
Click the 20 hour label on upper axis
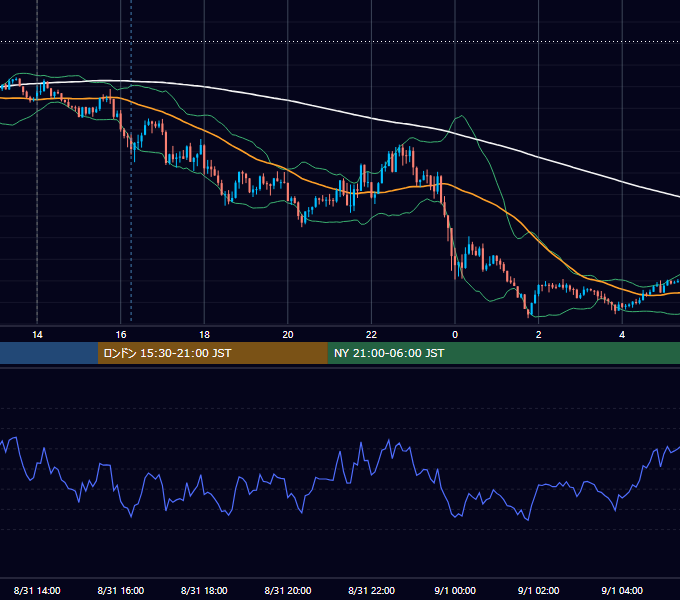click(288, 335)
